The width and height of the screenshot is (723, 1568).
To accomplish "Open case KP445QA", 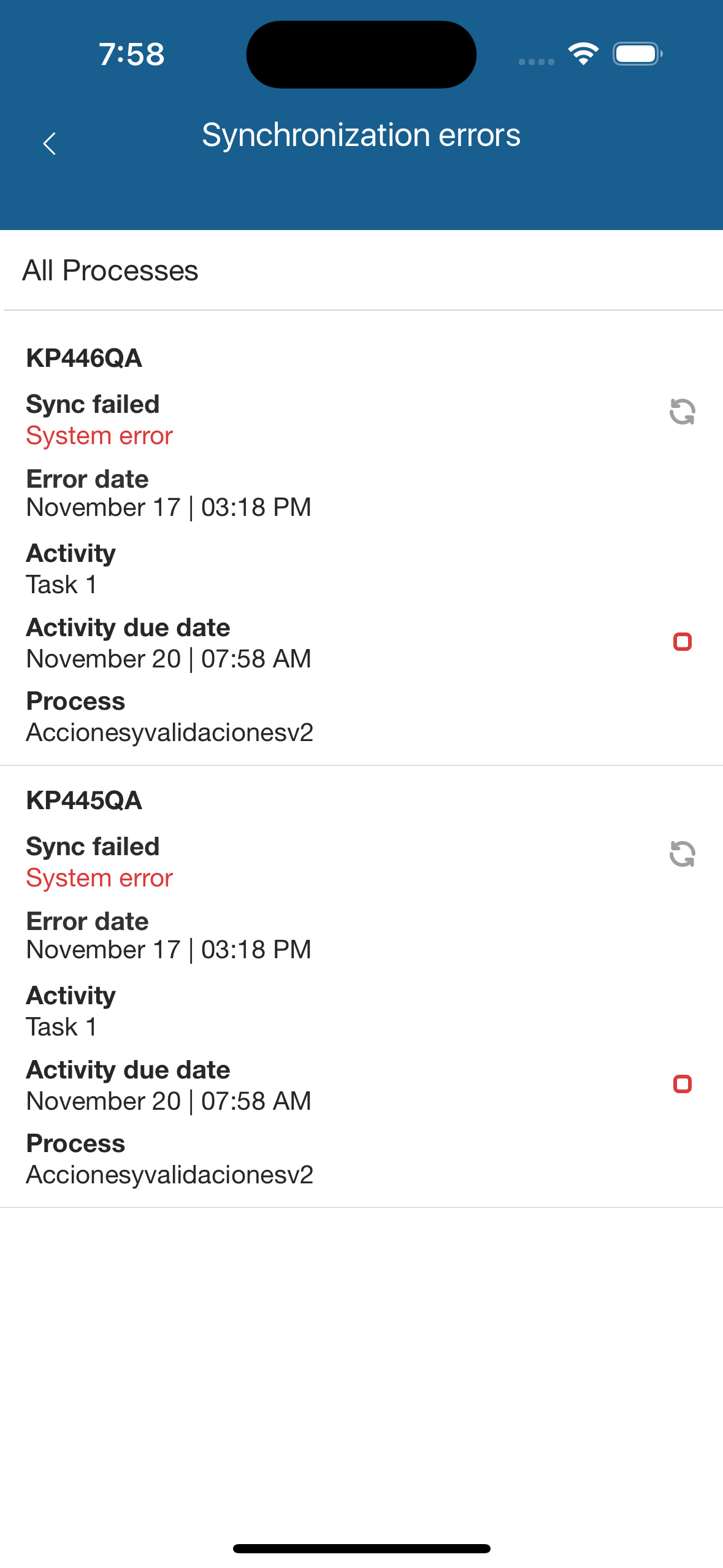I will point(84,801).
